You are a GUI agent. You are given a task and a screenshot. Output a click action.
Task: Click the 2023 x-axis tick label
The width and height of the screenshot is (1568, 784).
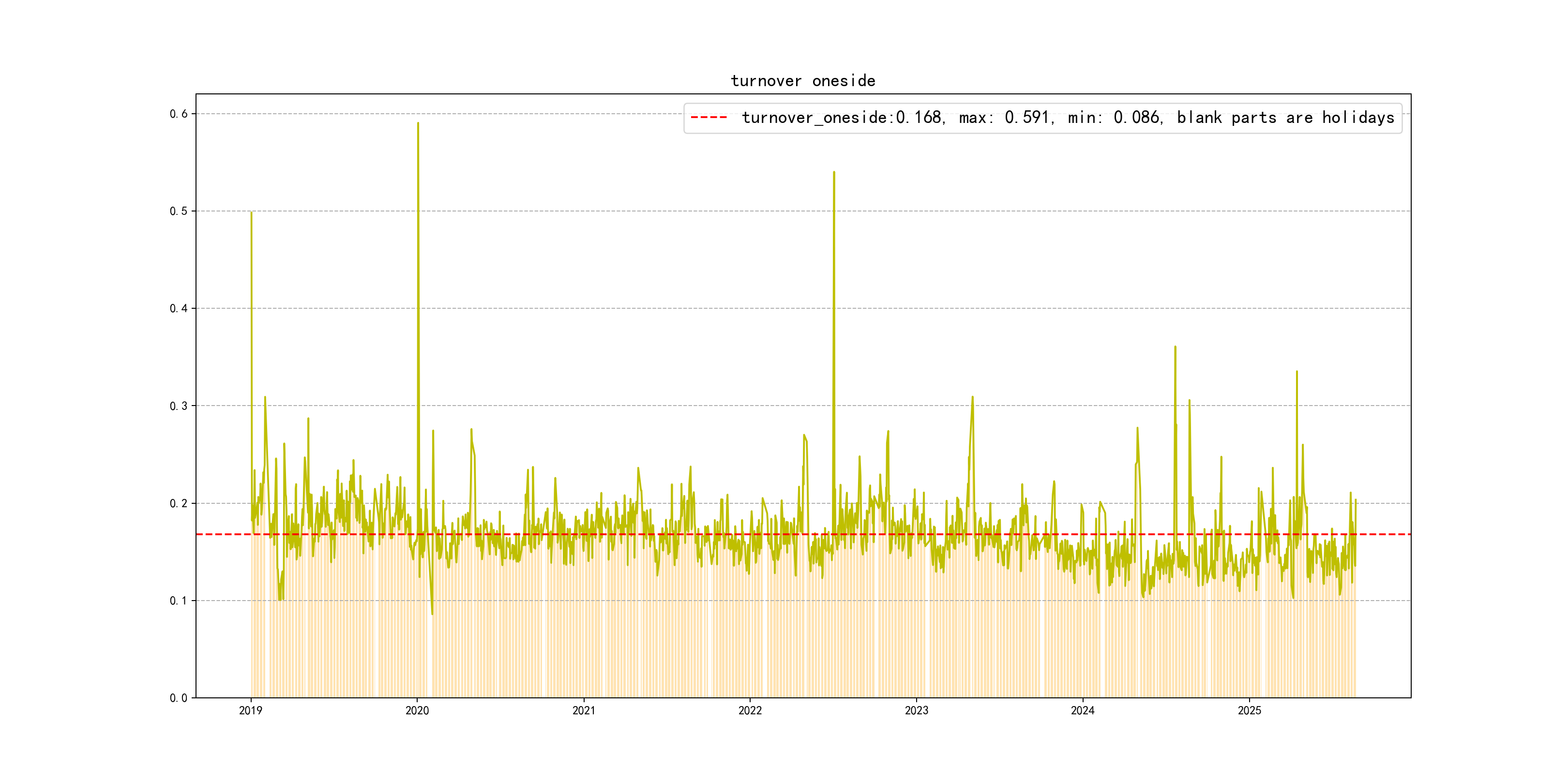tap(916, 710)
